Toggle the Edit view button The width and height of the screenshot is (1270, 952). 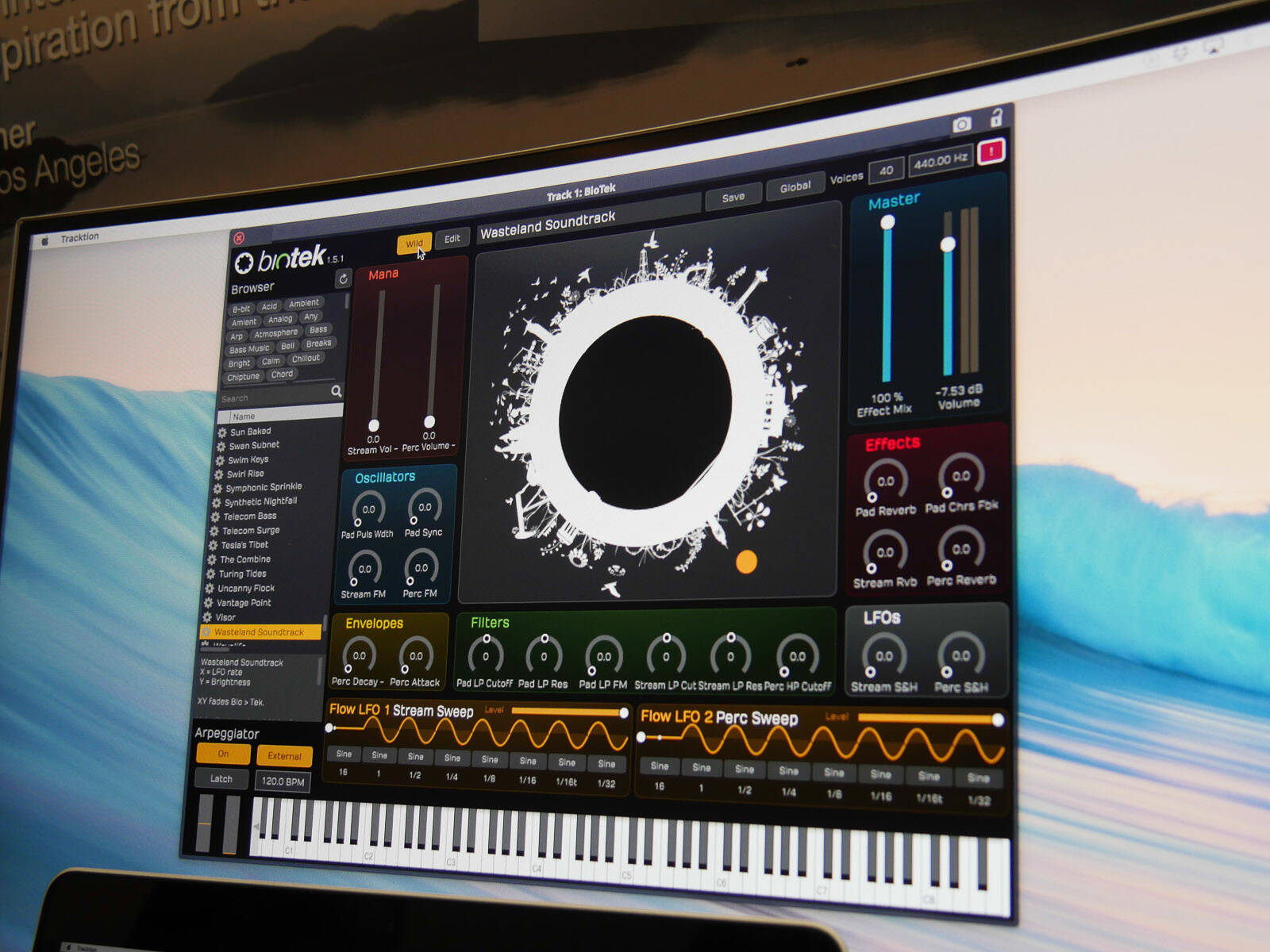point(452,238)
